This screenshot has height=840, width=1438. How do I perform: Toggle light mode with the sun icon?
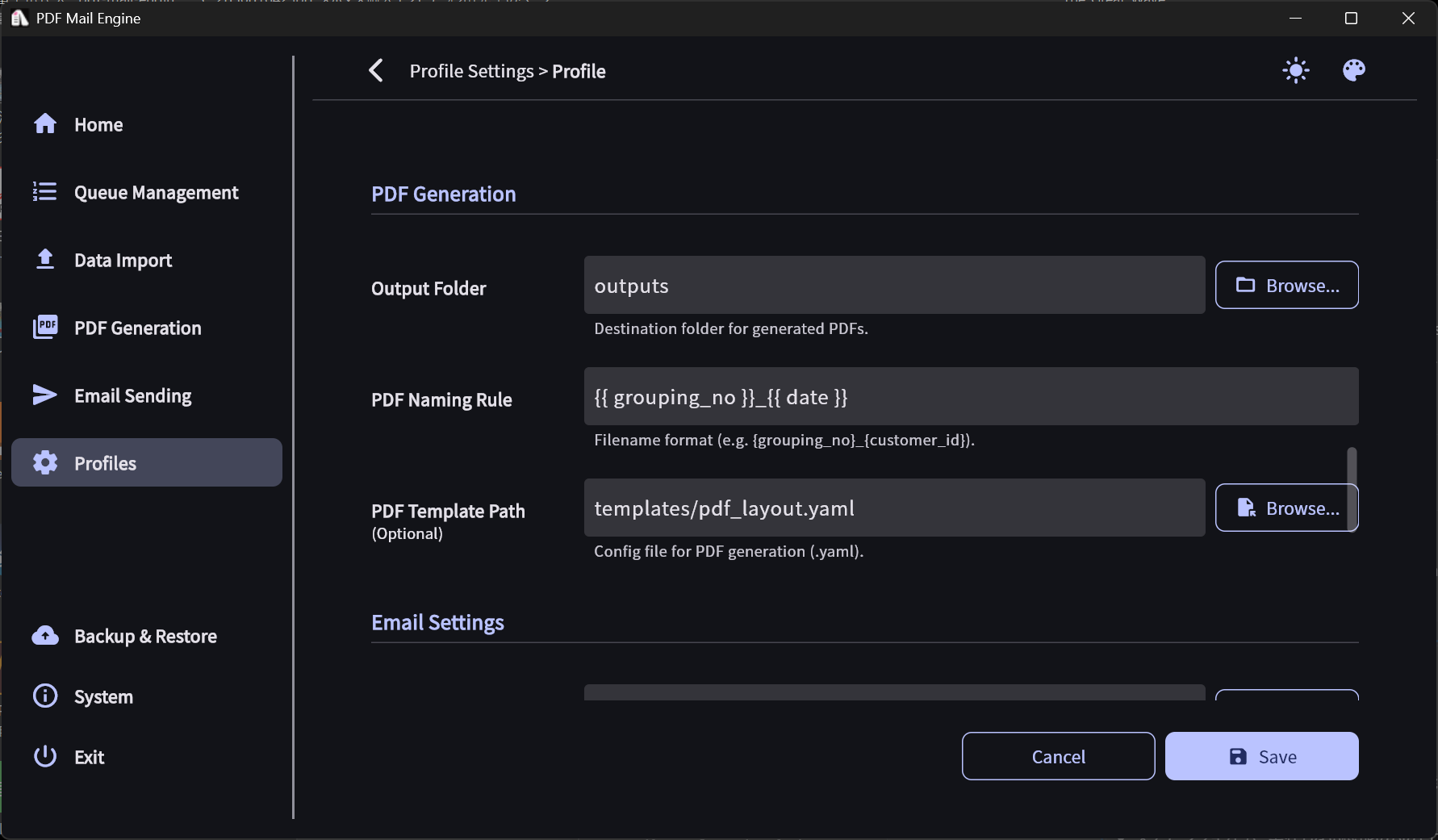pos(1295,70)
